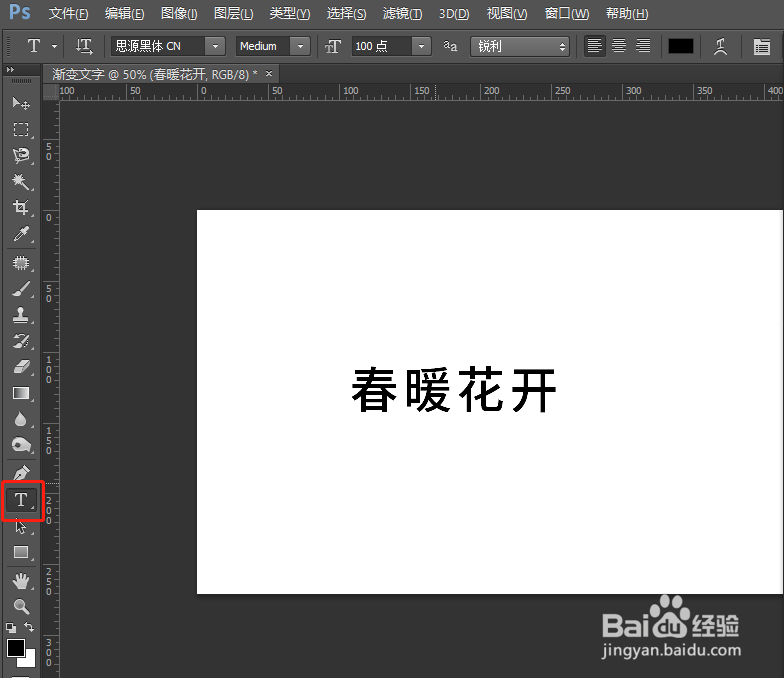Open the 滤镜(T) menu
The height and width of the screenshot is (678, 784).
(402, 14)
